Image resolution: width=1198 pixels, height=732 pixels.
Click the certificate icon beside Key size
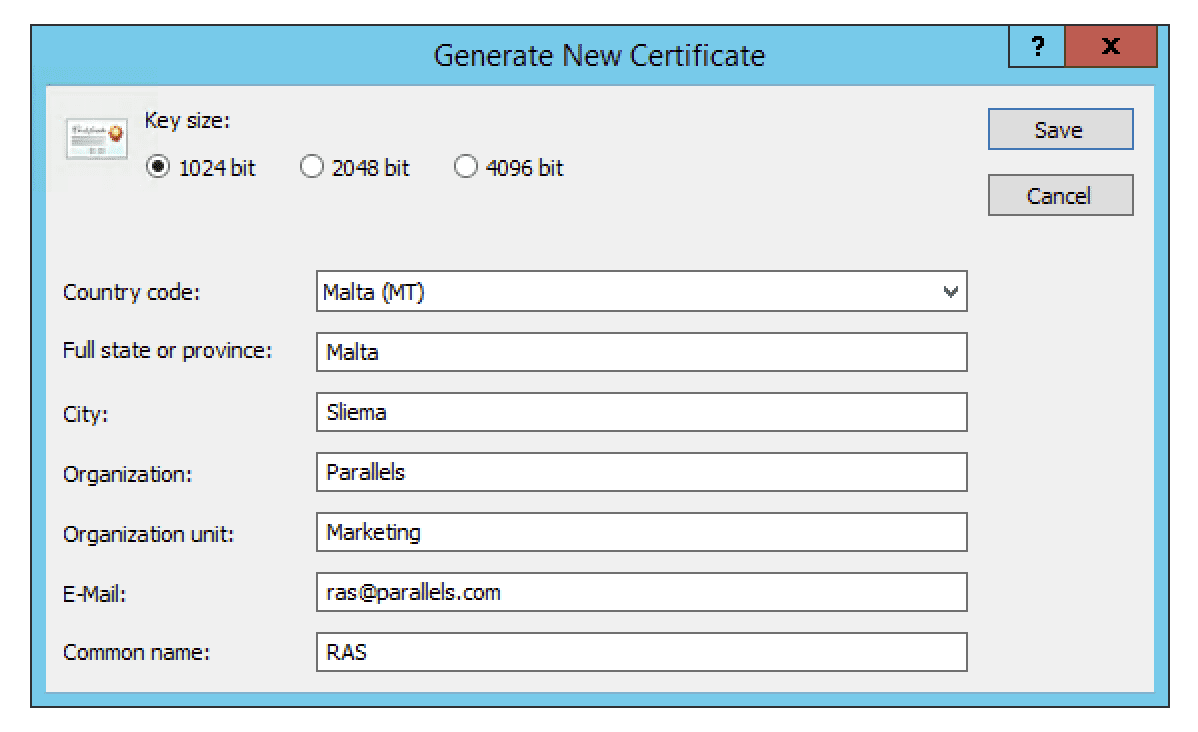(x=97, y=138)
